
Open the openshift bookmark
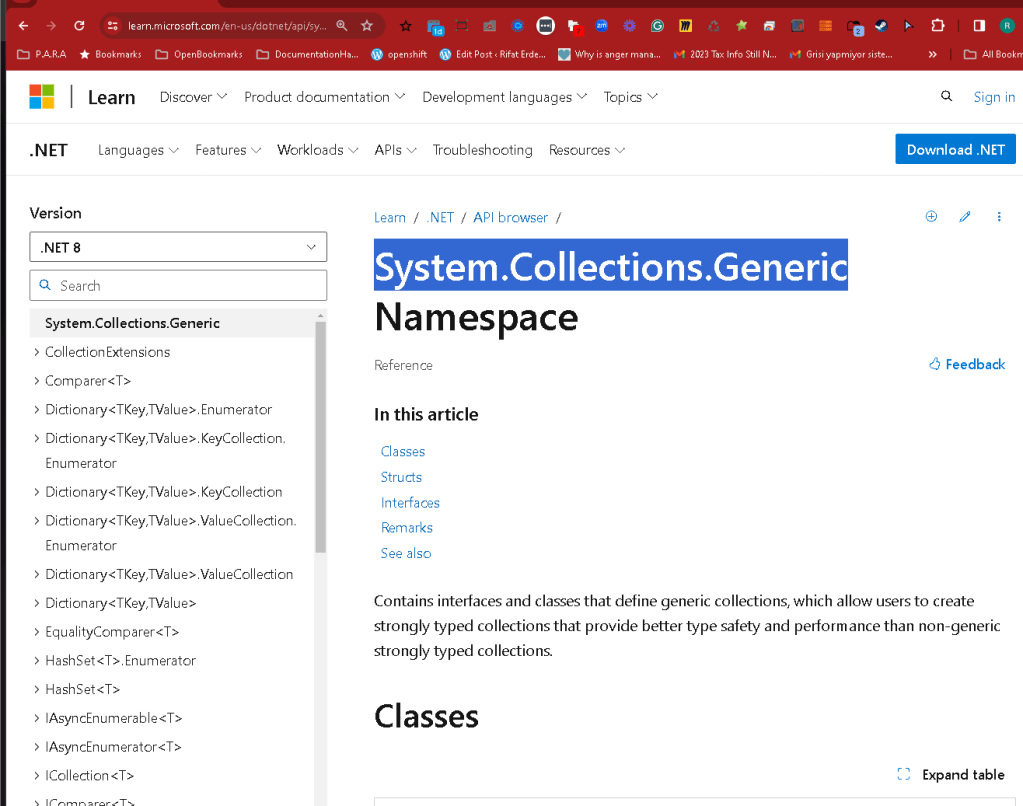point(399,54)
